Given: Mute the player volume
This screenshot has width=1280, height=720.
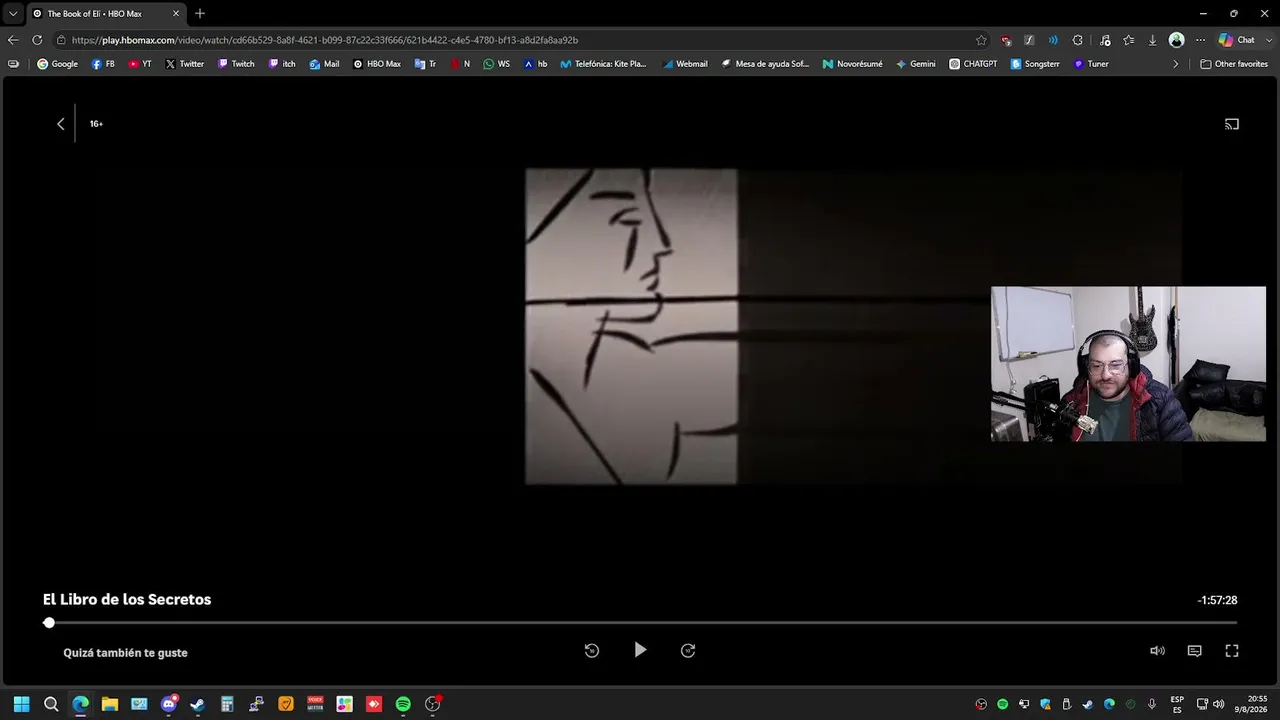Looking at the screenshot, I should tap(1157, 651).
